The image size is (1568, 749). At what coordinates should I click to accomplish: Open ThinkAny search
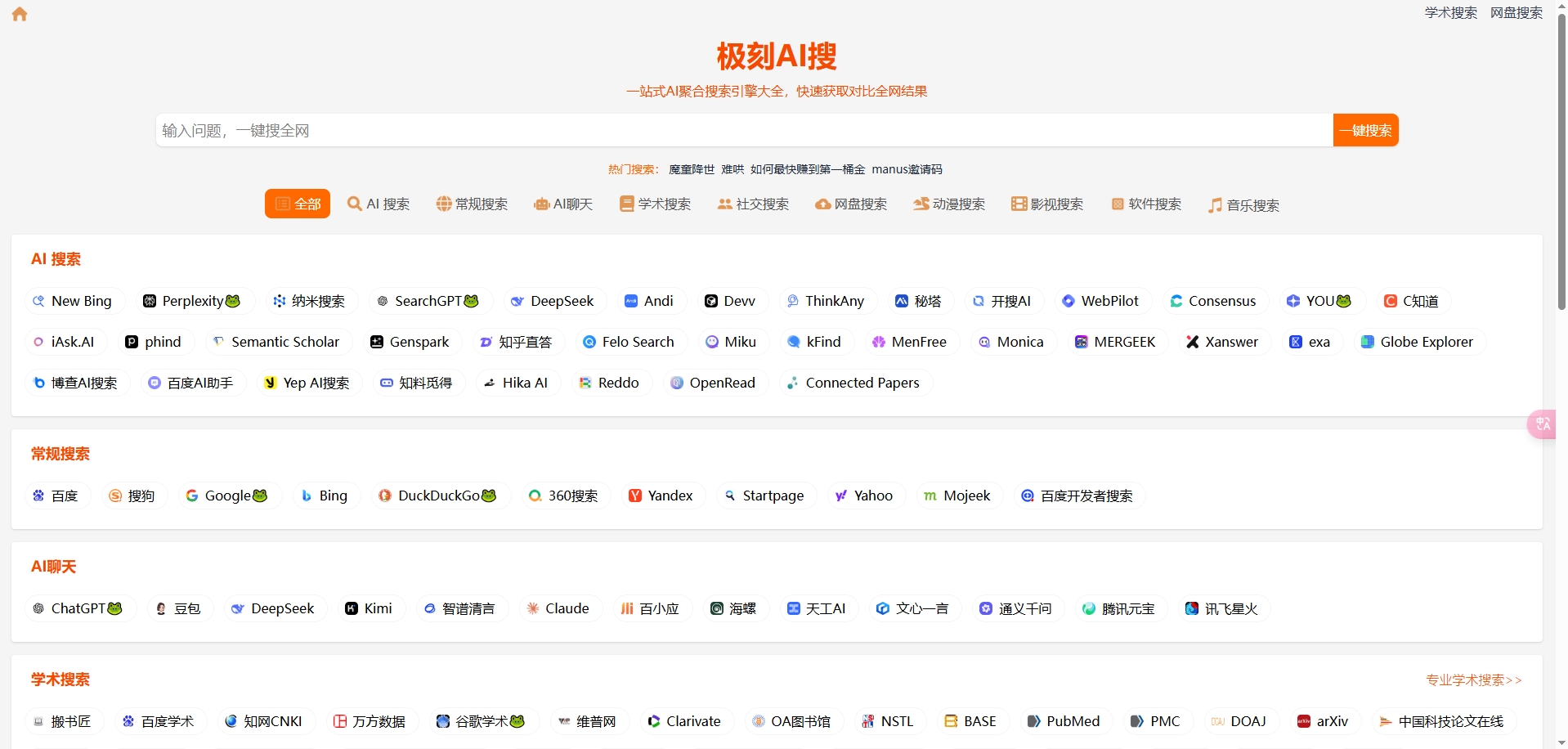(x=826, y=301)
